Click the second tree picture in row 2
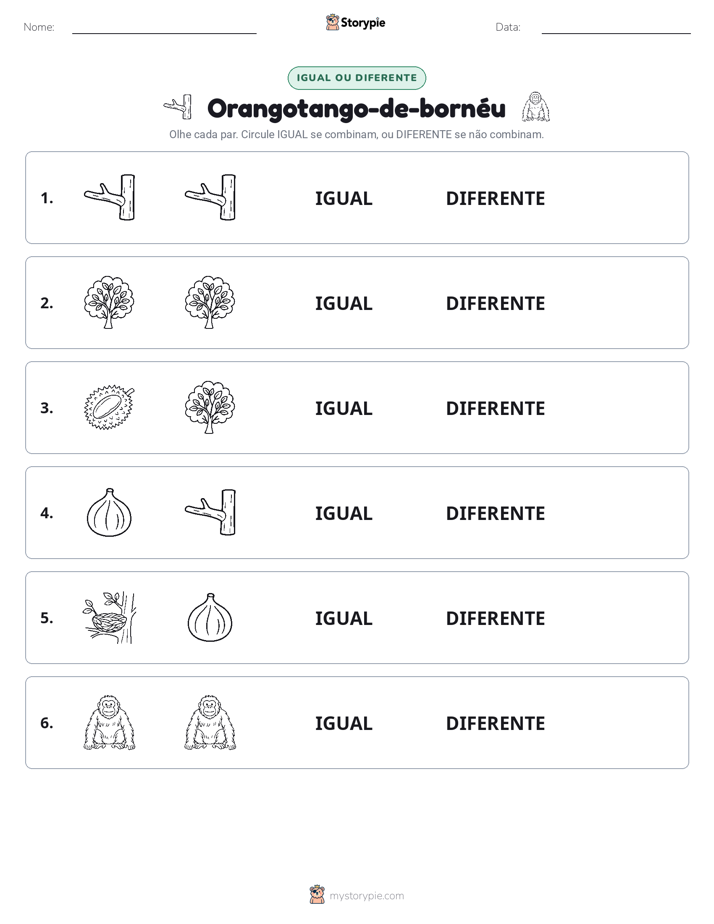This screenshot has width=714, height=924. 210,302
